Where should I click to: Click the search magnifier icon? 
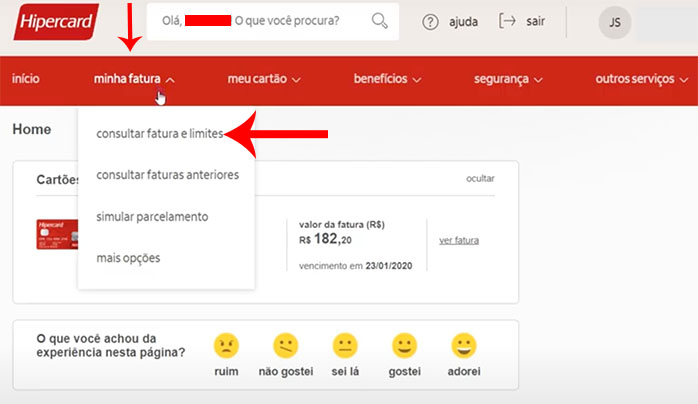point(379,20)
